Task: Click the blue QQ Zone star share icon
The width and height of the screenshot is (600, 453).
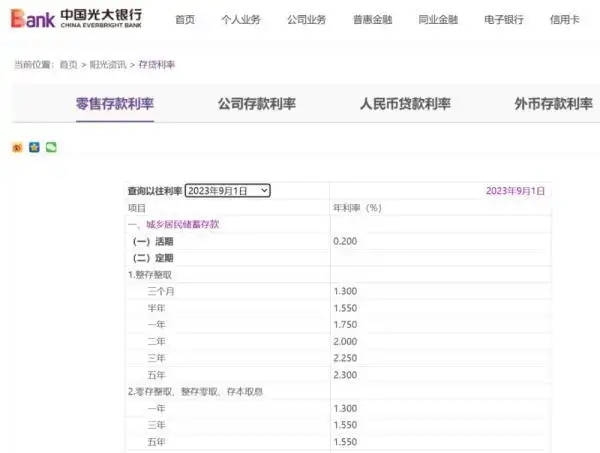Action: pyautogui.click(x=34, y=147)
